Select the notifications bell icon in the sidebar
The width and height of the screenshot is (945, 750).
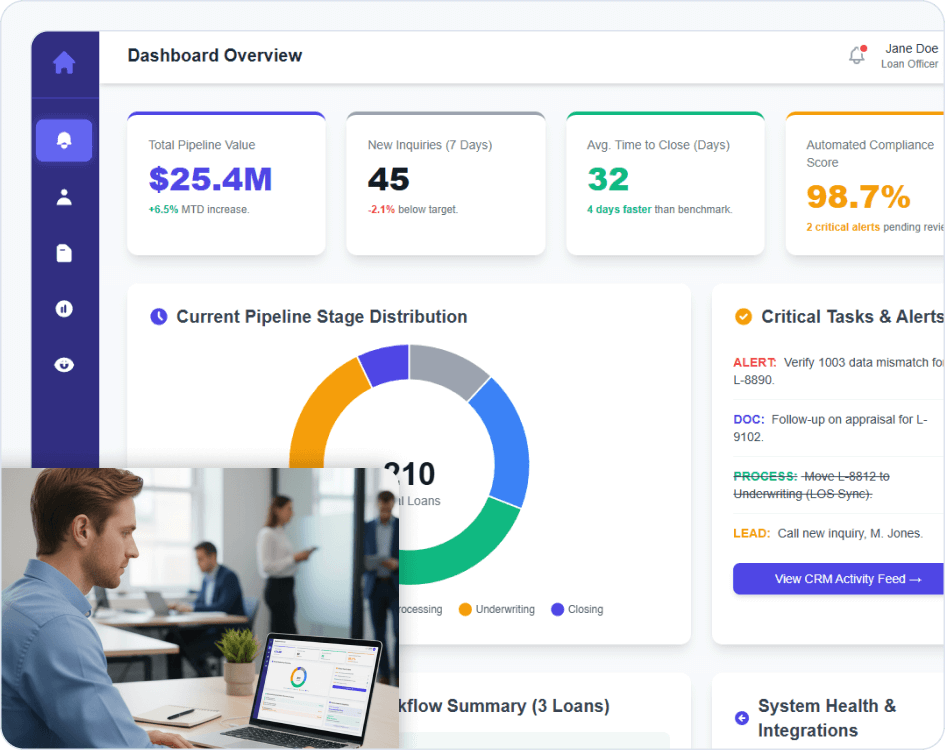64,140
